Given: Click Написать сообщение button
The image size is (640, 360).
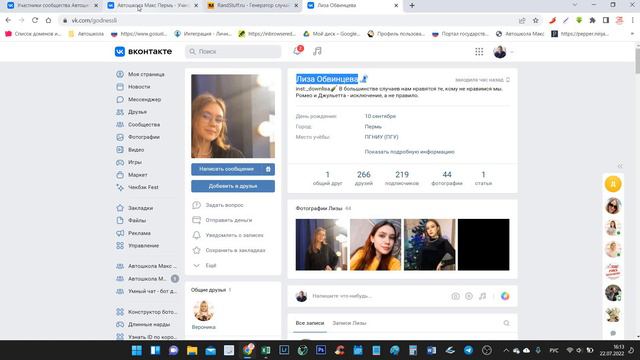Looking at the screenshot, I should point(227,169).
